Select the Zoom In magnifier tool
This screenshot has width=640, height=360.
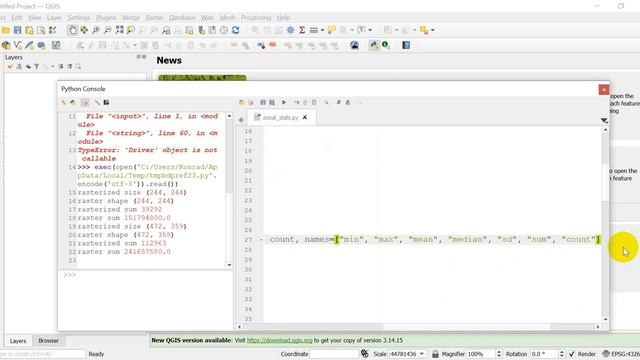[96, 30]
